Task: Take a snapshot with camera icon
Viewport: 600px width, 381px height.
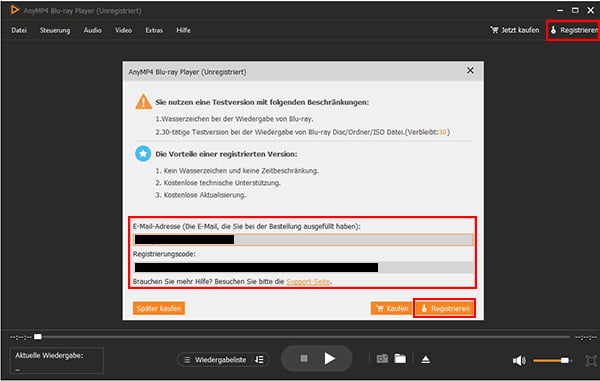Action: (x=382, y=358)
